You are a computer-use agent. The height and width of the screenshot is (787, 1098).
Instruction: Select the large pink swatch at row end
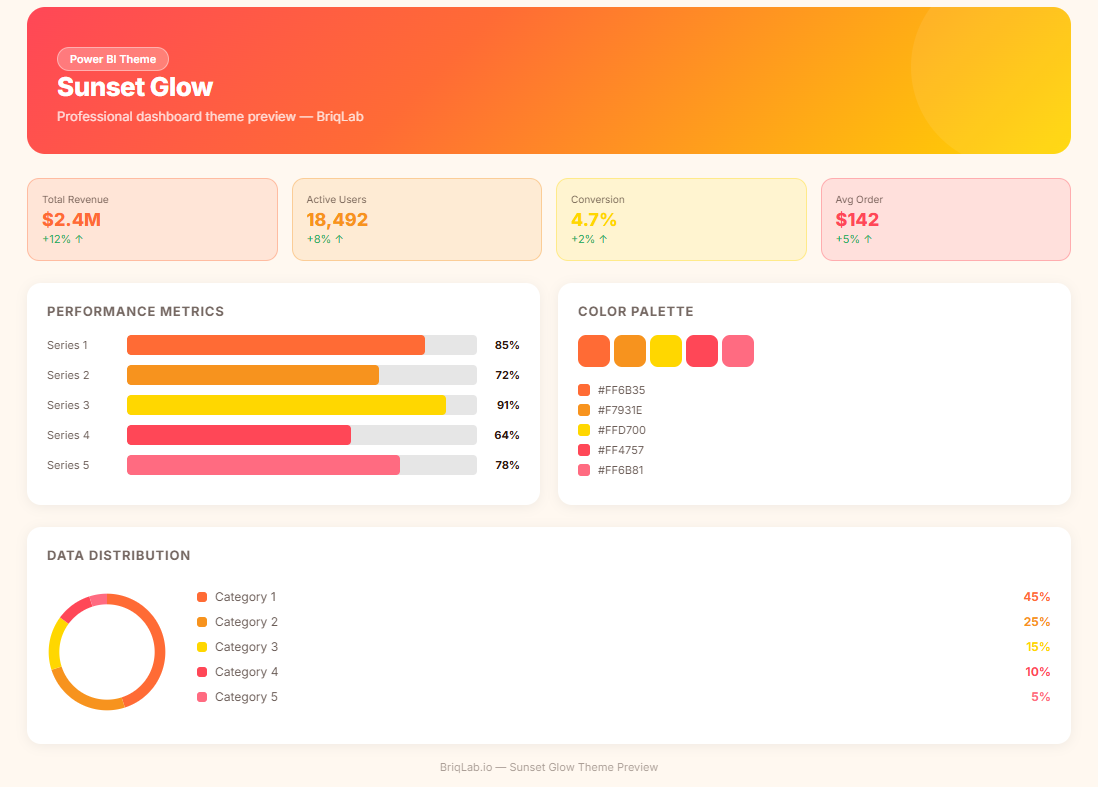coord(738,351)
